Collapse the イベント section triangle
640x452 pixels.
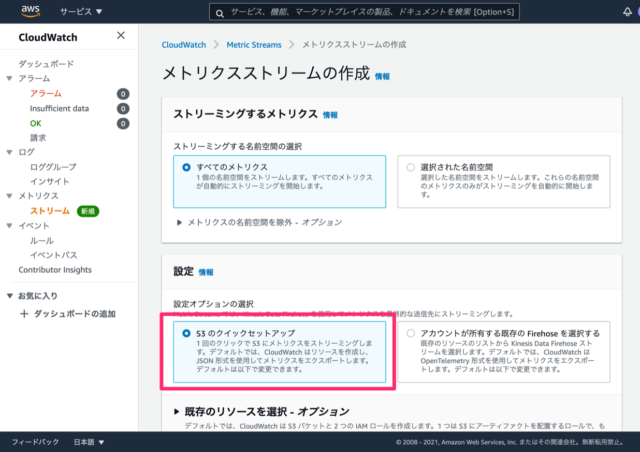click(x=9, y=226)
